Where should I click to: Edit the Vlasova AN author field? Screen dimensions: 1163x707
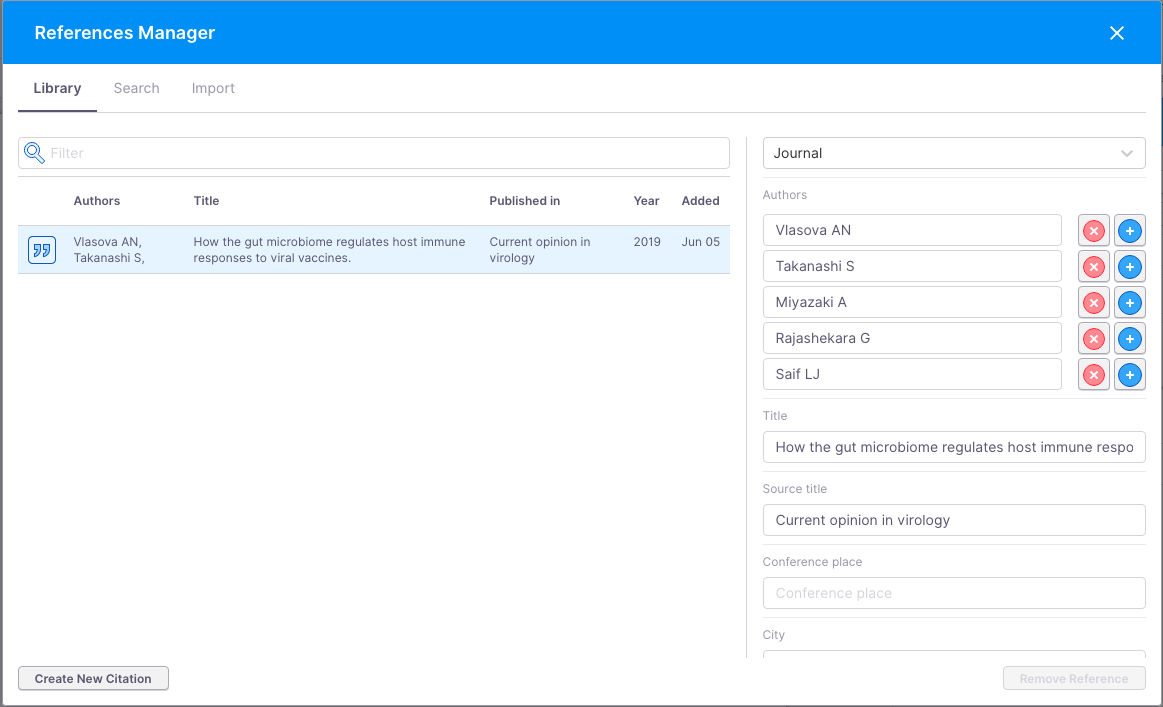tap(912, 230)
